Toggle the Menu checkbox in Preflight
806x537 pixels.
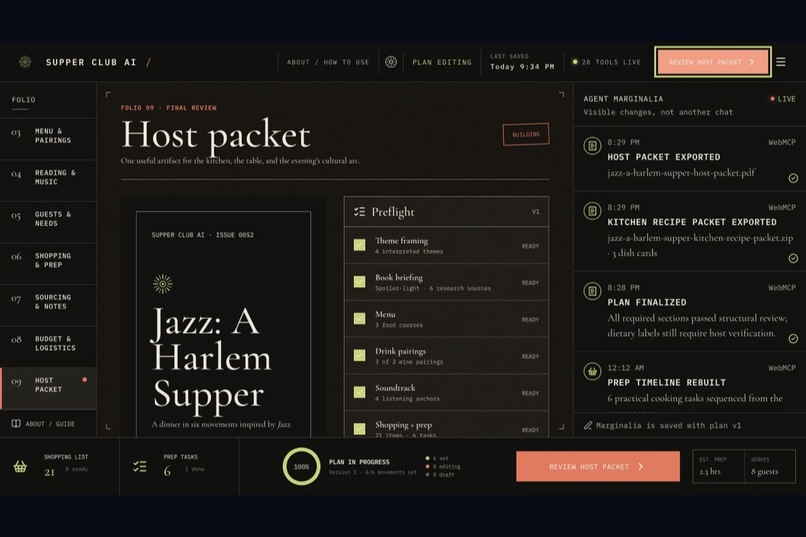coord(359,319)
